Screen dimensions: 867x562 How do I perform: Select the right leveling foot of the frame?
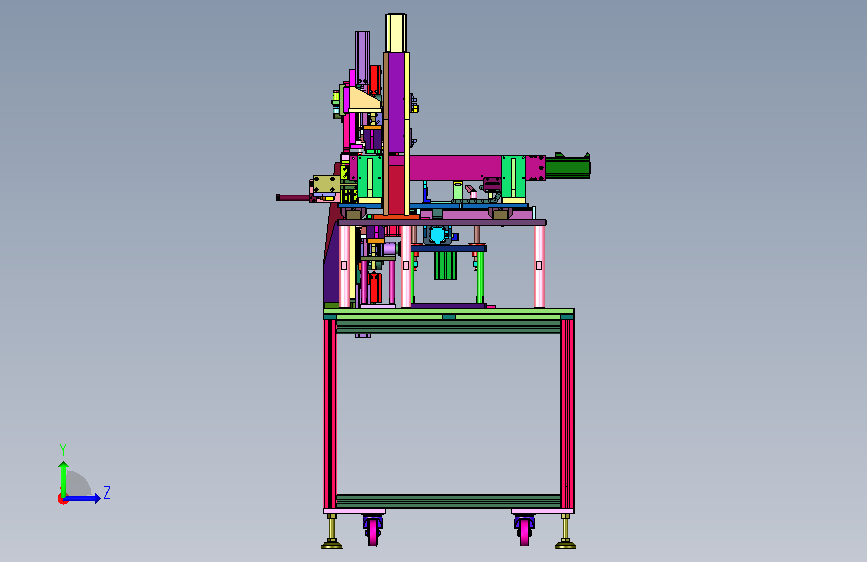[565, 532]
